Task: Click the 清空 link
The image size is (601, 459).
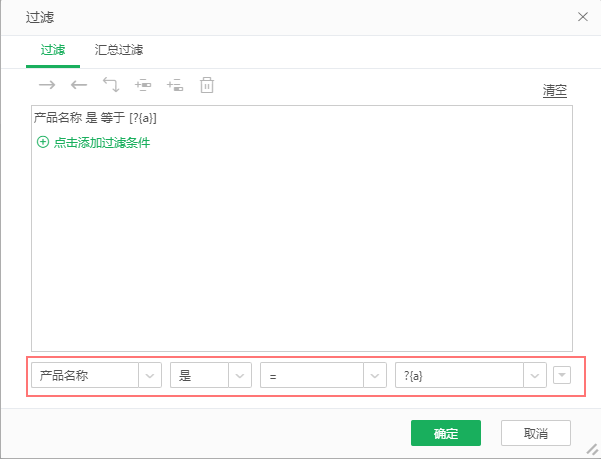Action: (x=554, y=90)
